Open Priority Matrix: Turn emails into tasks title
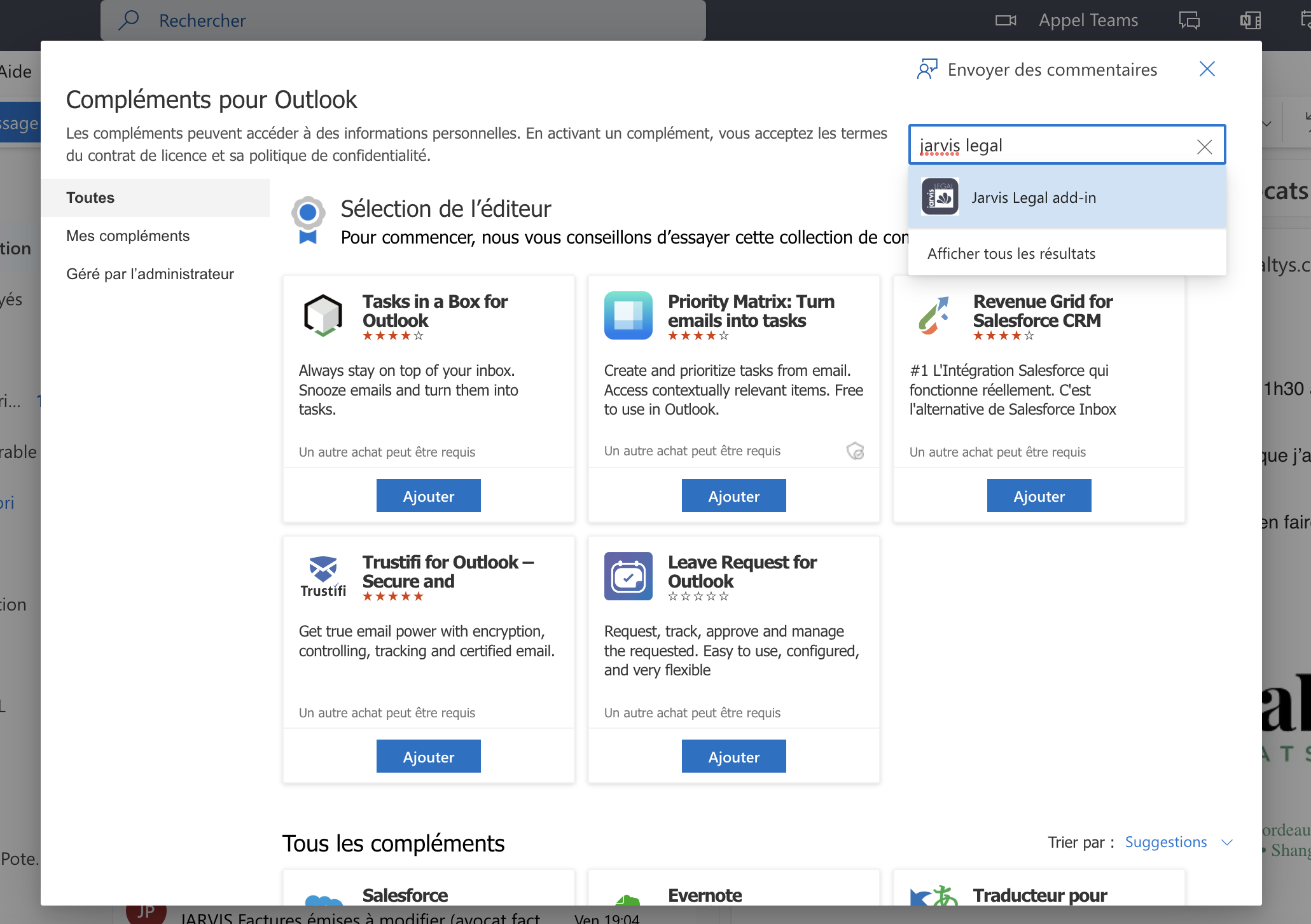Screen dimensions: 1311x924 click(751, 310)
